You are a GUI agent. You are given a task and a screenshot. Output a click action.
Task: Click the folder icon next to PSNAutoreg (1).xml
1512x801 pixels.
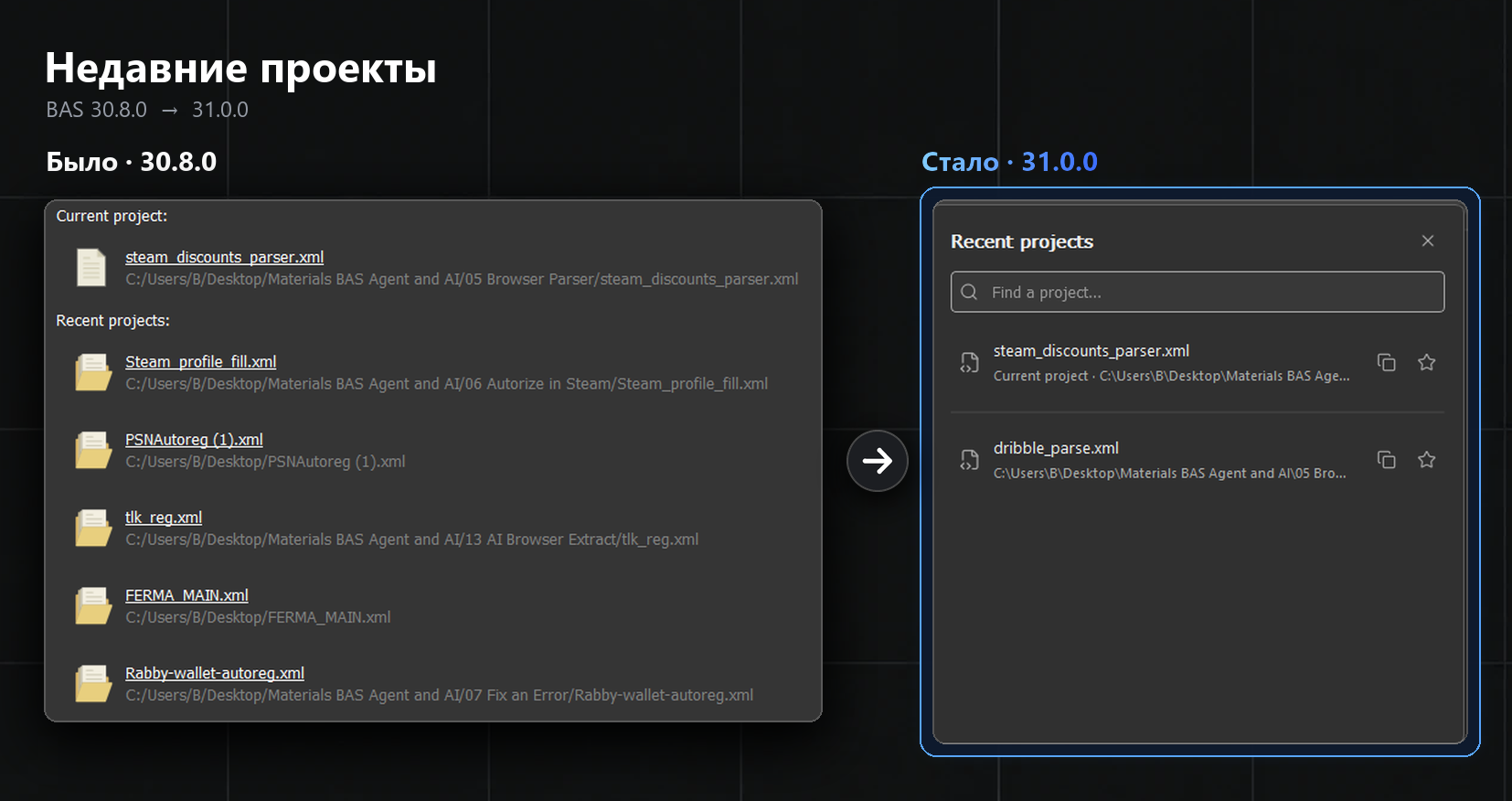[x=93, y=450]
